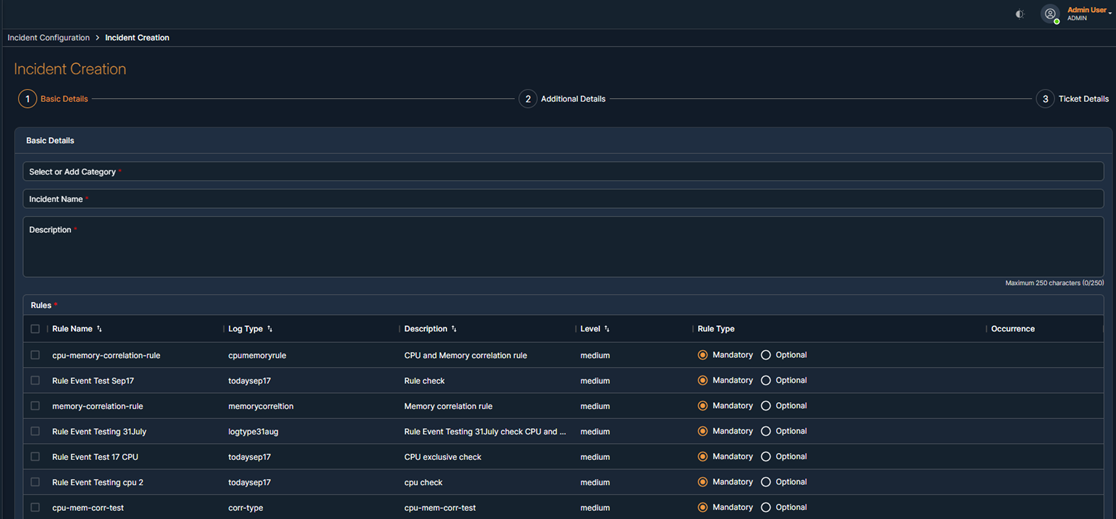Screen dimensions: 1116x519
Task: Check the cpu-memory-correlation-rule row checkbox
Action: coord(35,355)
